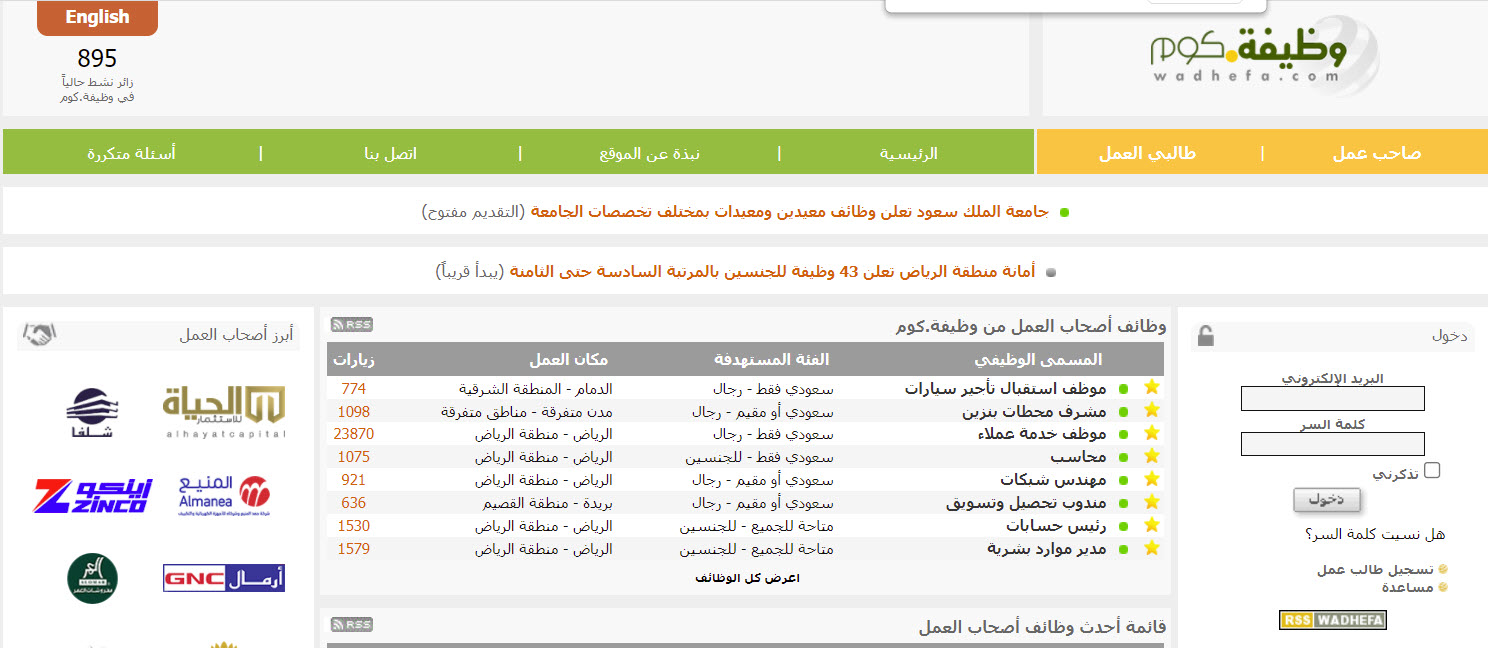This screenshot has height=648, width=1488.
Task: Click the أبرز أصحاب العمل panel heading
Action: [x=237, y=335]
